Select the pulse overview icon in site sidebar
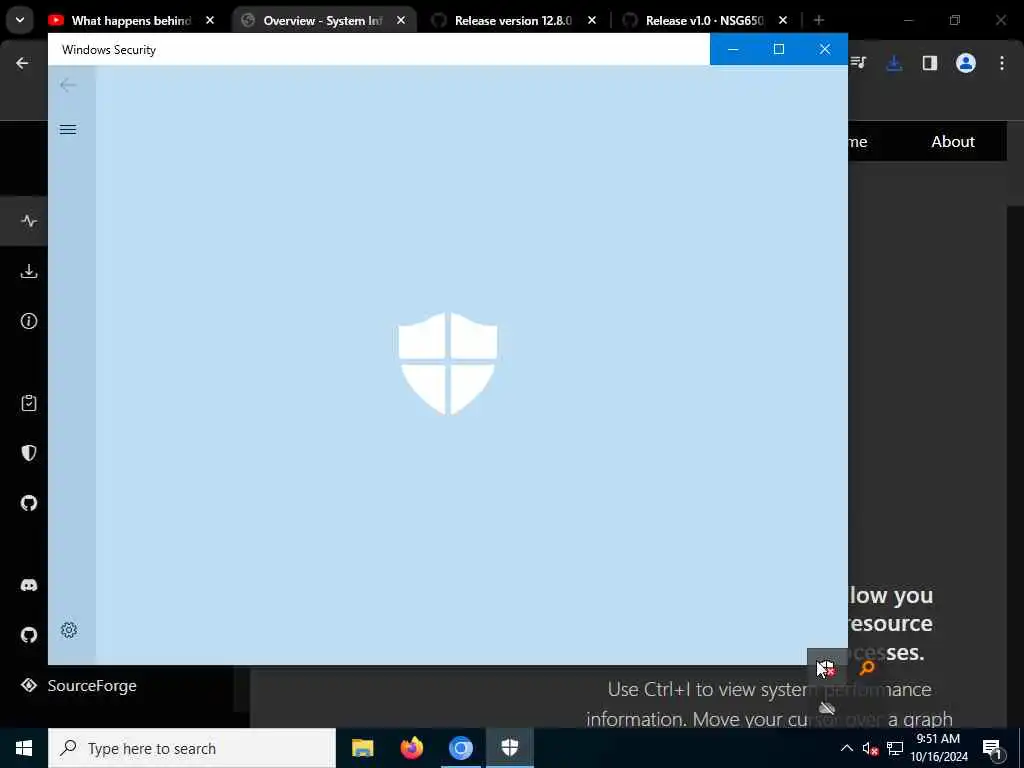The image size is (1024, 768). click(x=29, y=221)
